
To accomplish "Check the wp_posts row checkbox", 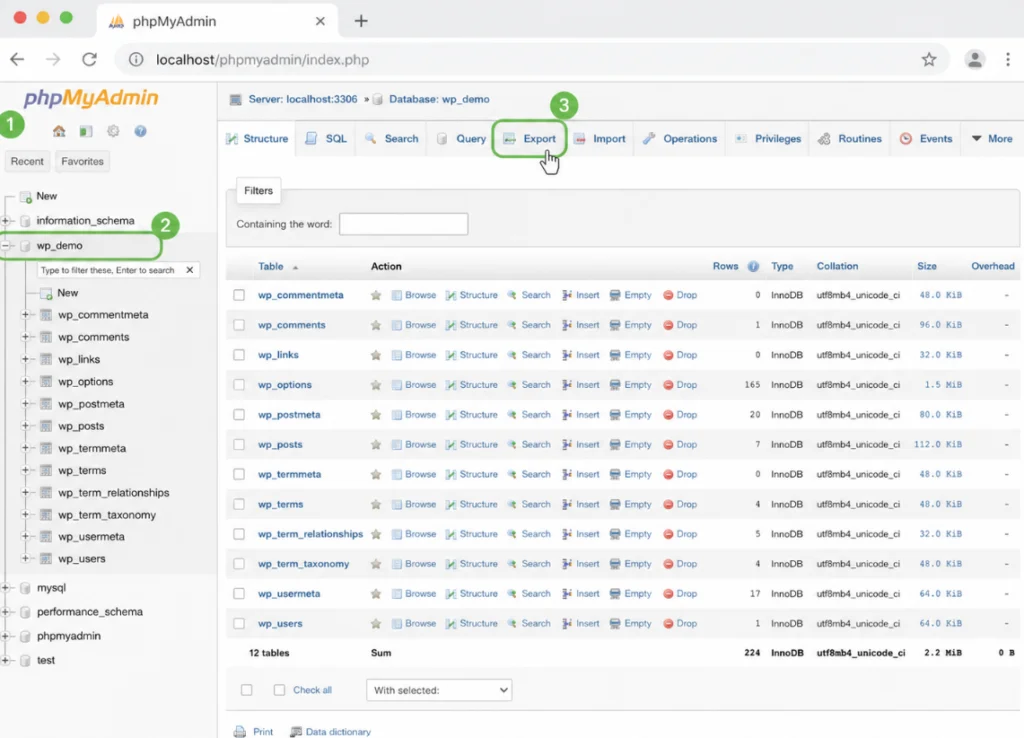I will (239, 444).
